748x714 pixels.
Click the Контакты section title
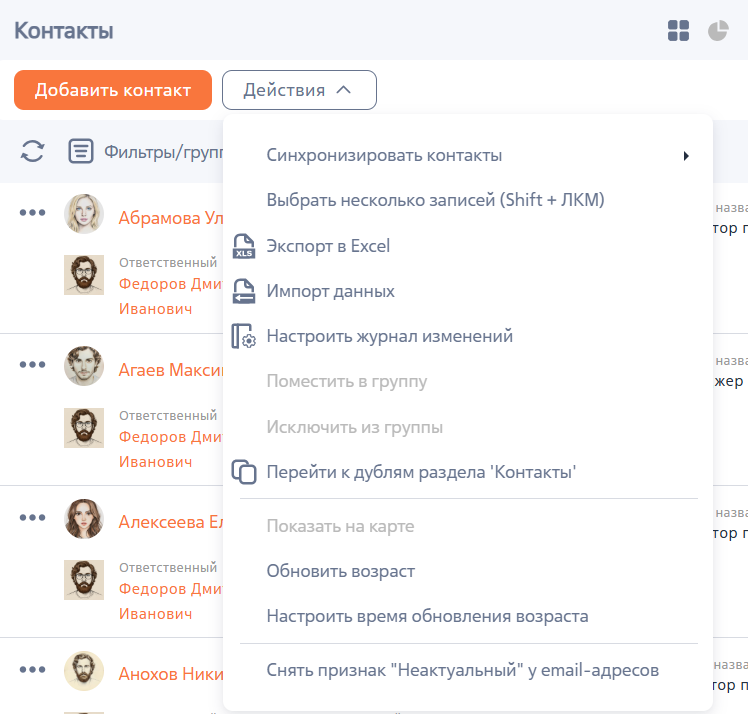click(63, 31)
